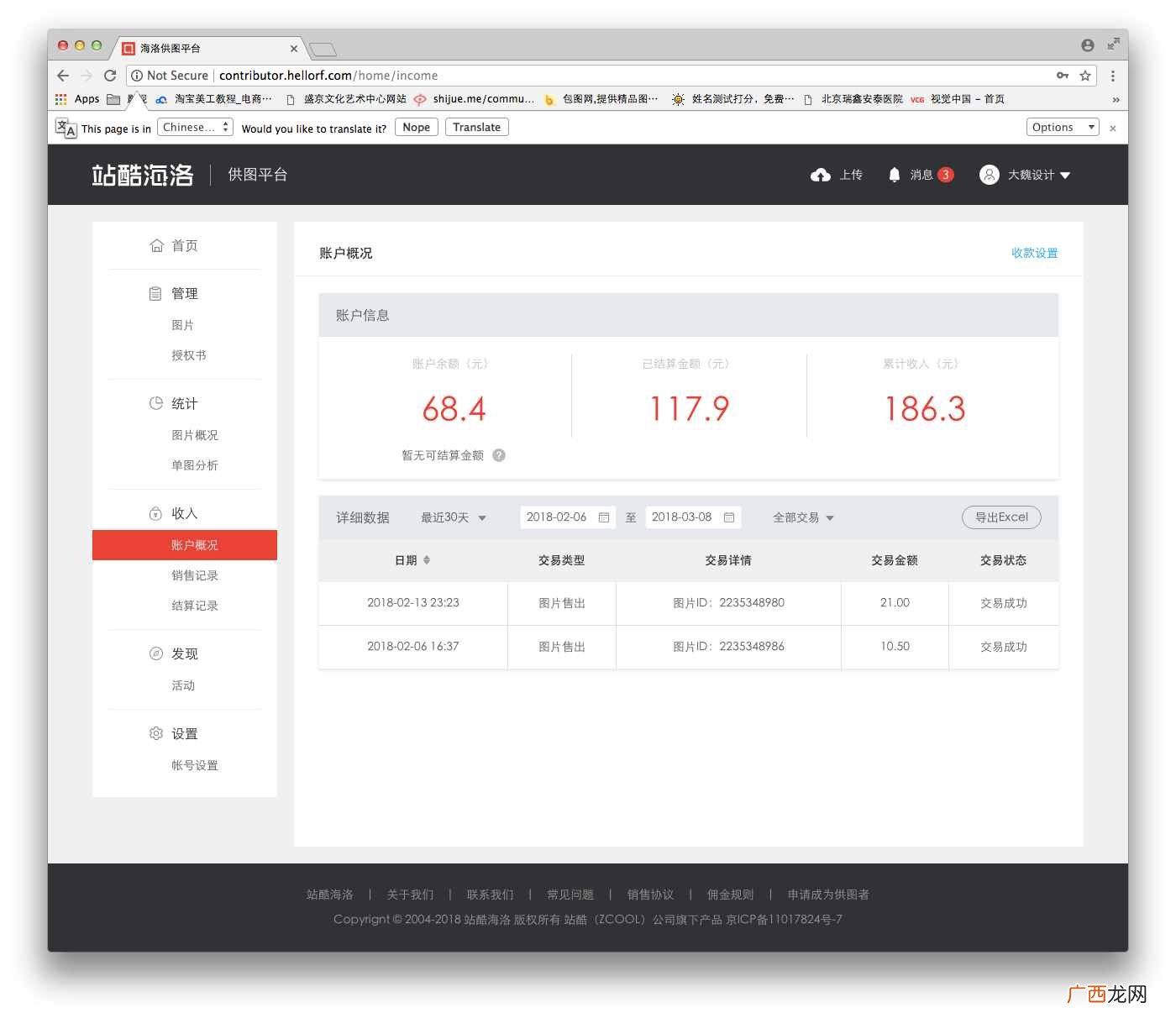Open the Chinese language selector
The height and width of the screenshot is (1018, 1176).
(x=194, y=127)
